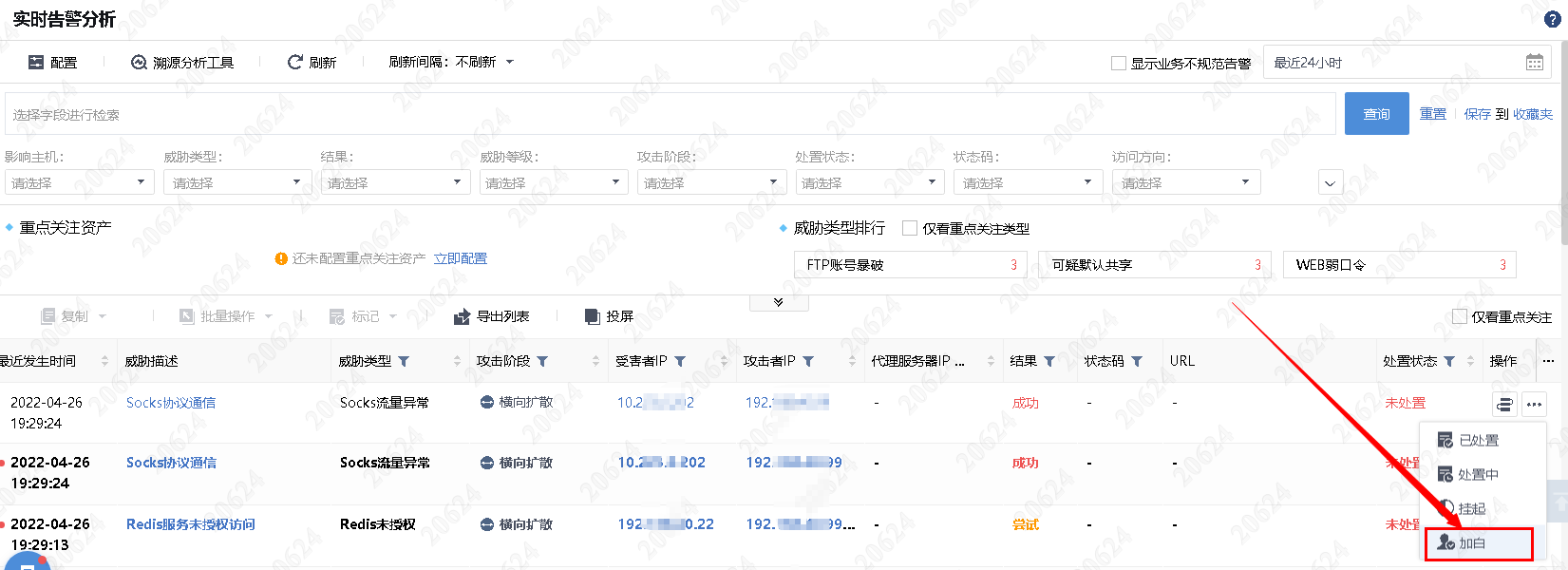The image size is (1568, 570).
Task: Click the 刷新 refresh icon
Action: coord(294,63)
